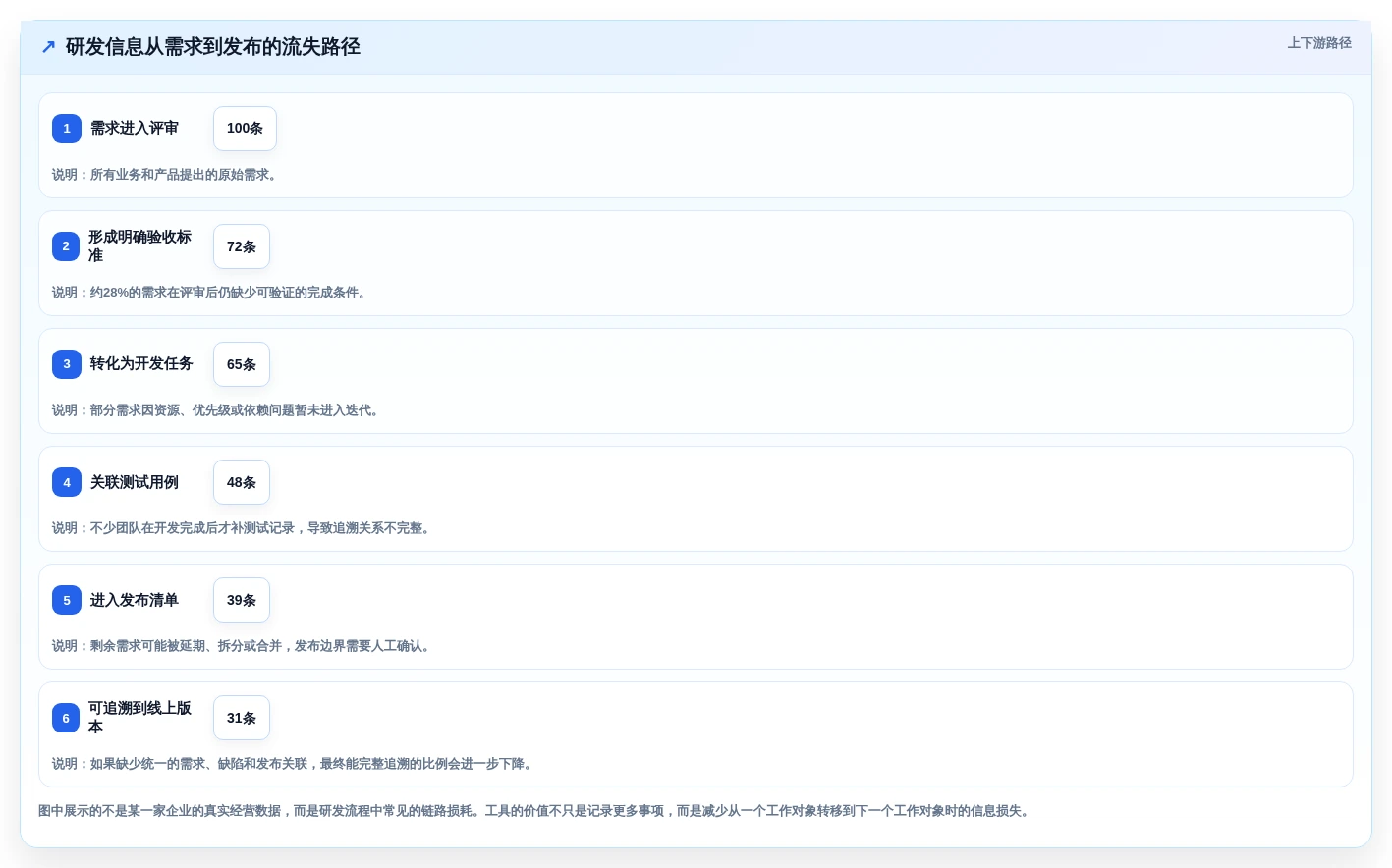Image resolution: width=1392 pixels, height=868 pixels.
Task: Select the 31条 value chip
Action: [x=242, y=718]
